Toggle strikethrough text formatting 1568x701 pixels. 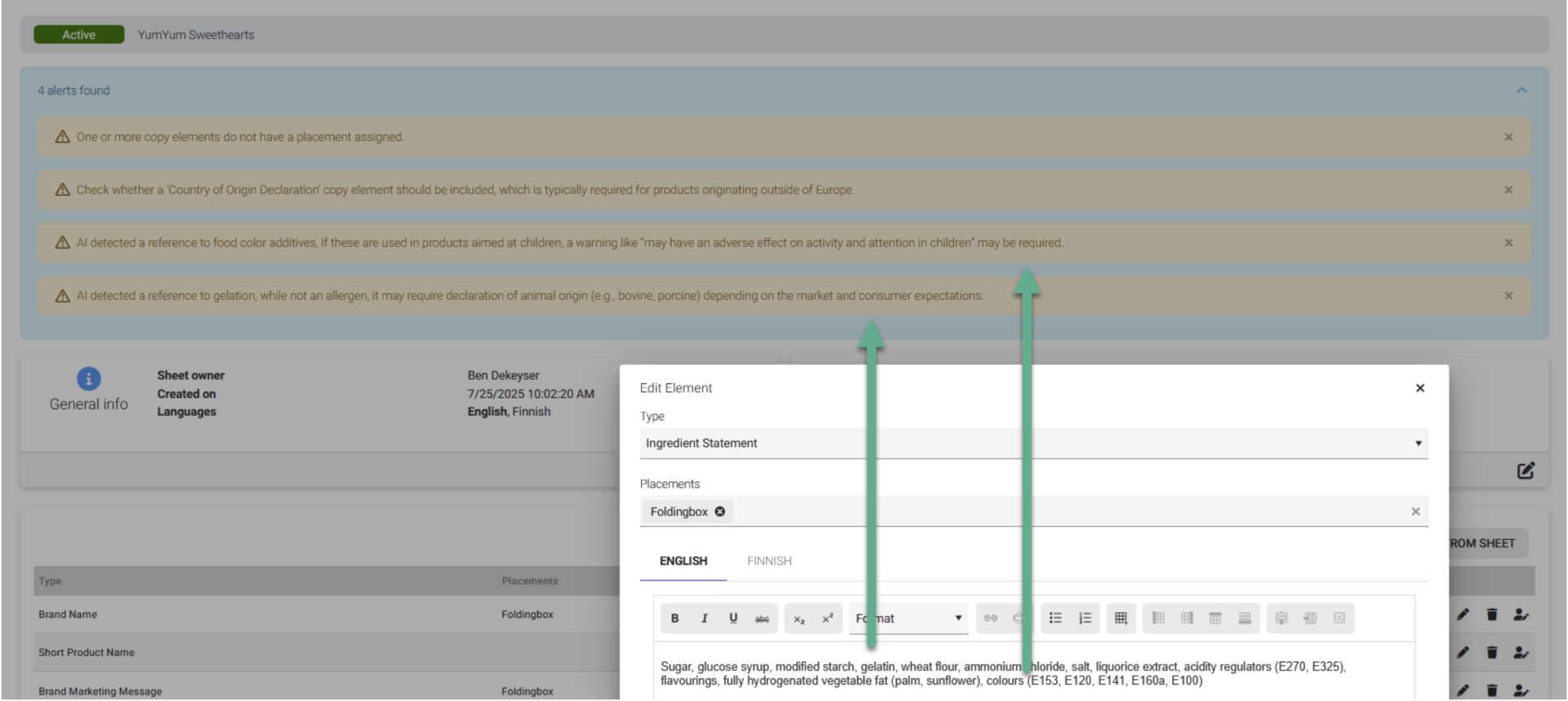pos(762,618)
